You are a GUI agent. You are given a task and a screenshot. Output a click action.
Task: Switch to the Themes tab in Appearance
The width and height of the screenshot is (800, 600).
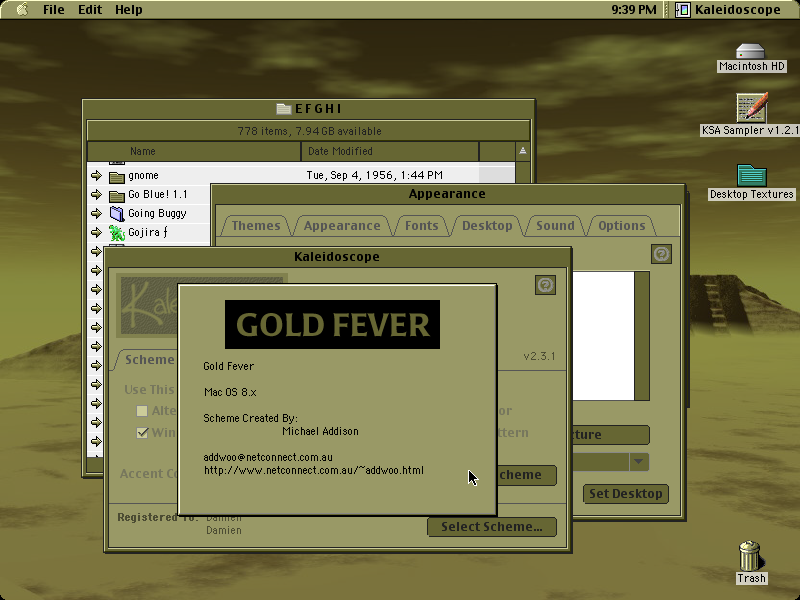tap(256, 226)
